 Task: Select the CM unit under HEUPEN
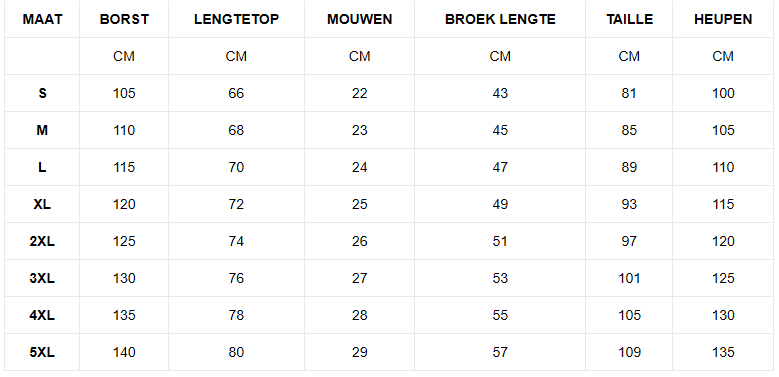pos(723,57)
